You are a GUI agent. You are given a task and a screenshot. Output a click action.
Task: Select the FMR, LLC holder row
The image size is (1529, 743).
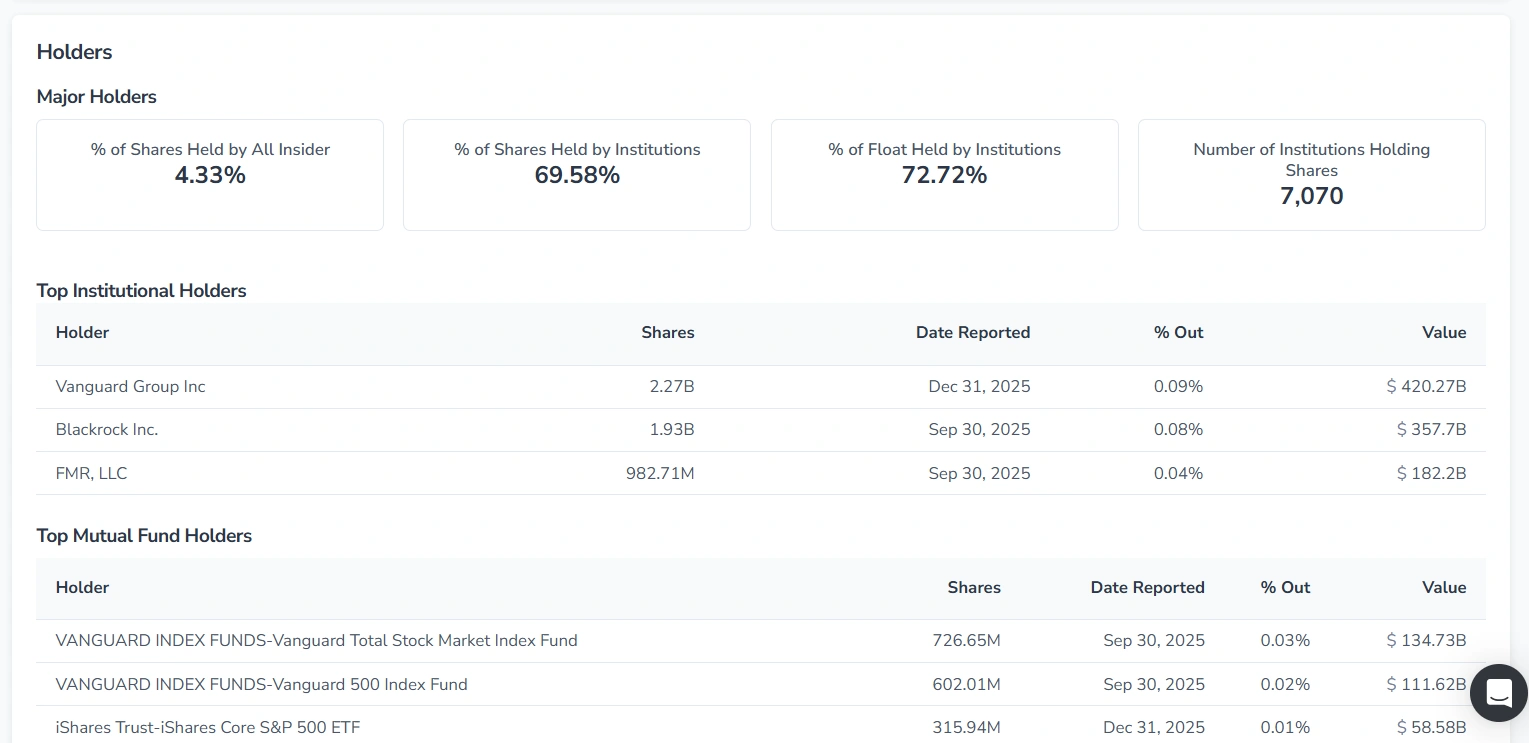pos(91,473)
